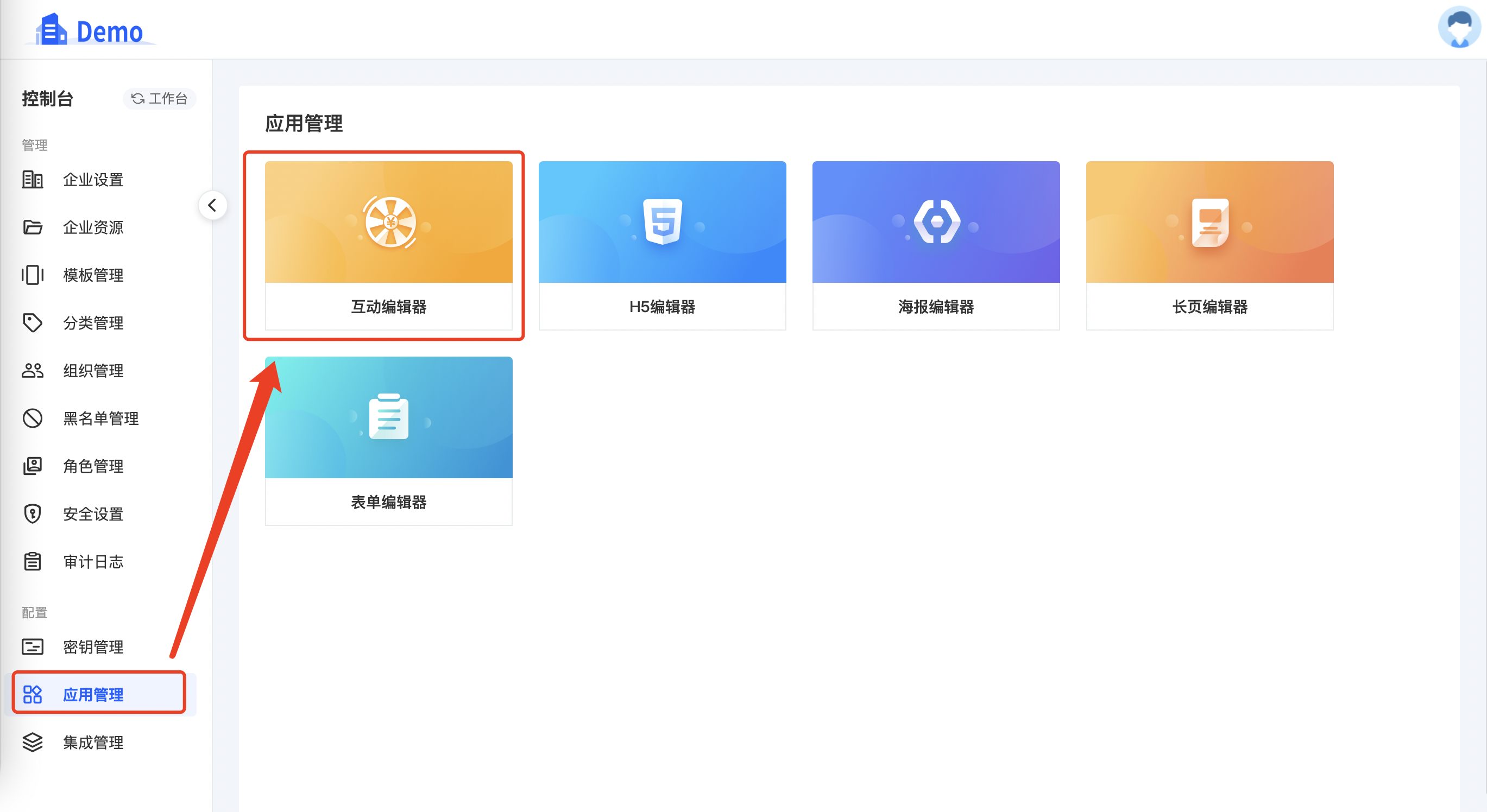This screenshot has width=1487, height=812.
Task: Click the 分类管理 tag icon
Action: point(33,322)
